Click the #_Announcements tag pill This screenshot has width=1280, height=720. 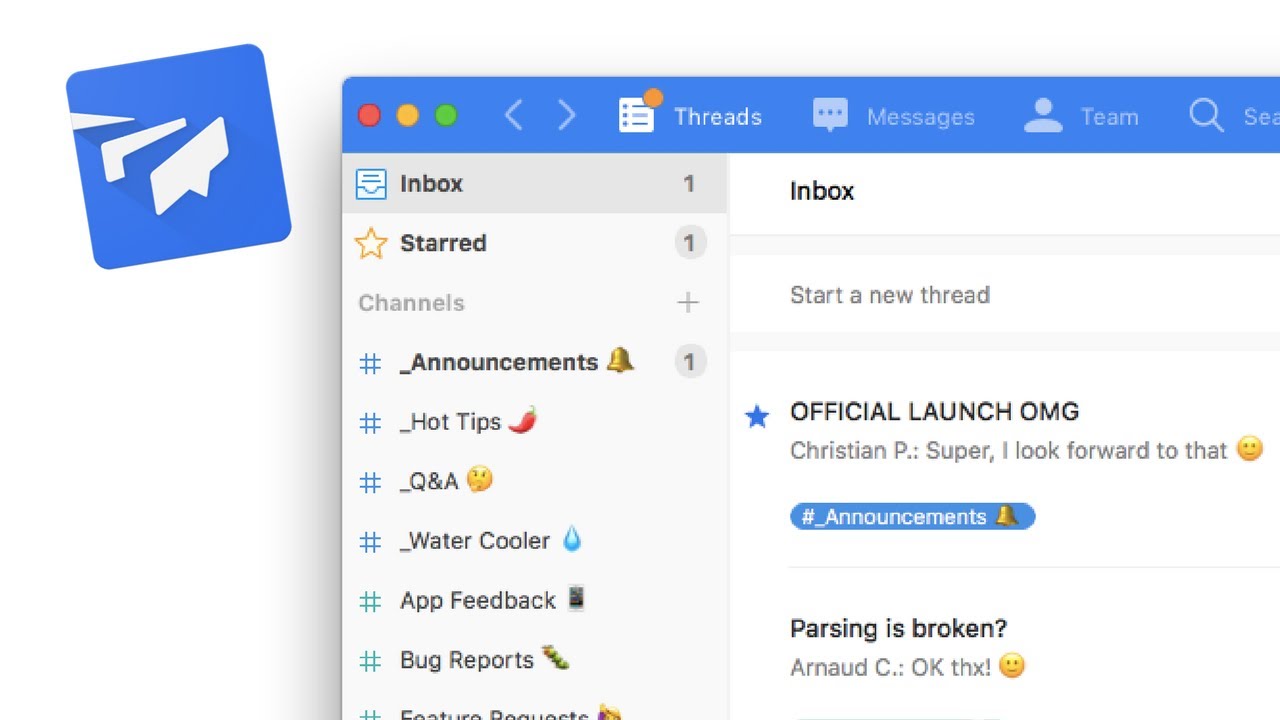[x=912, y=517]
